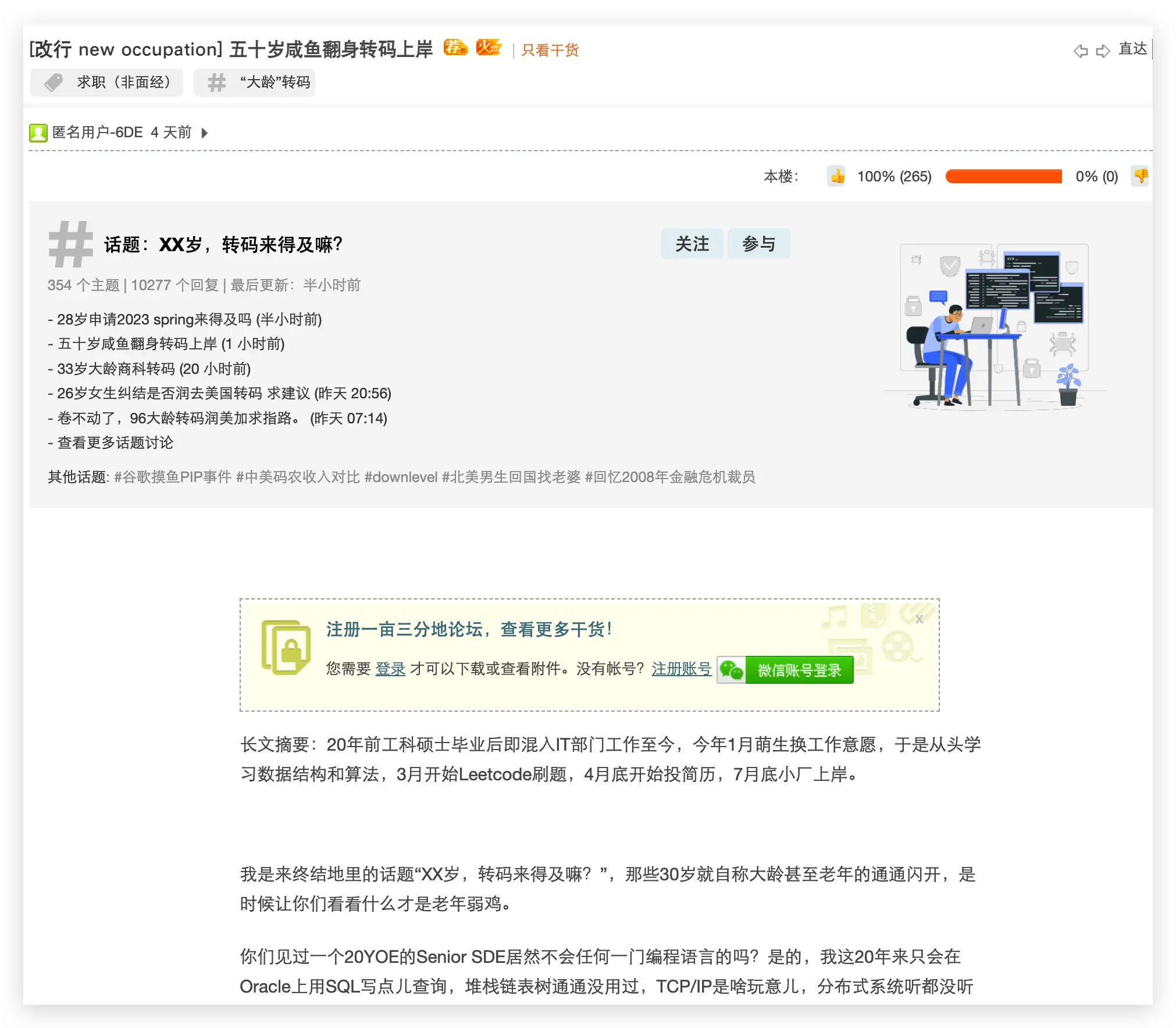Open 求职（非面经）category tag
1176x1028 pixels.
107,83
